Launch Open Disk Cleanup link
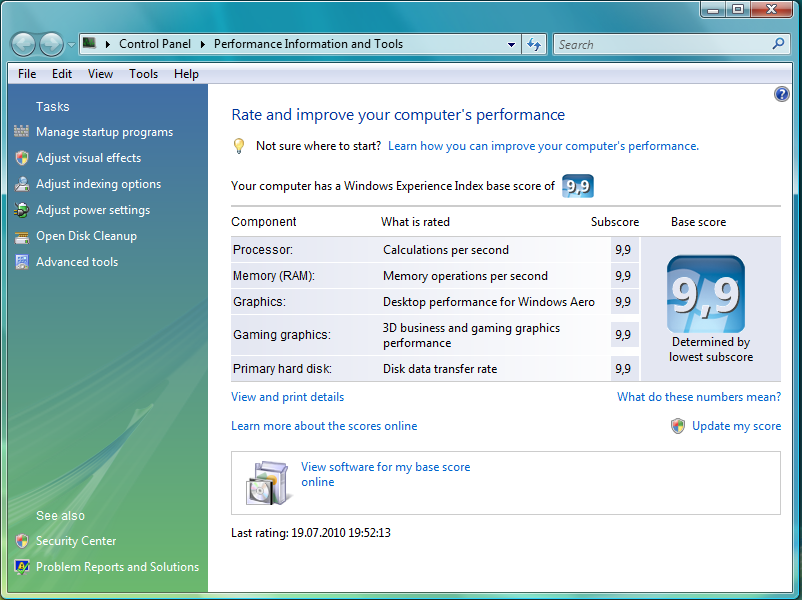802x600 pixels. pos(86,236)
